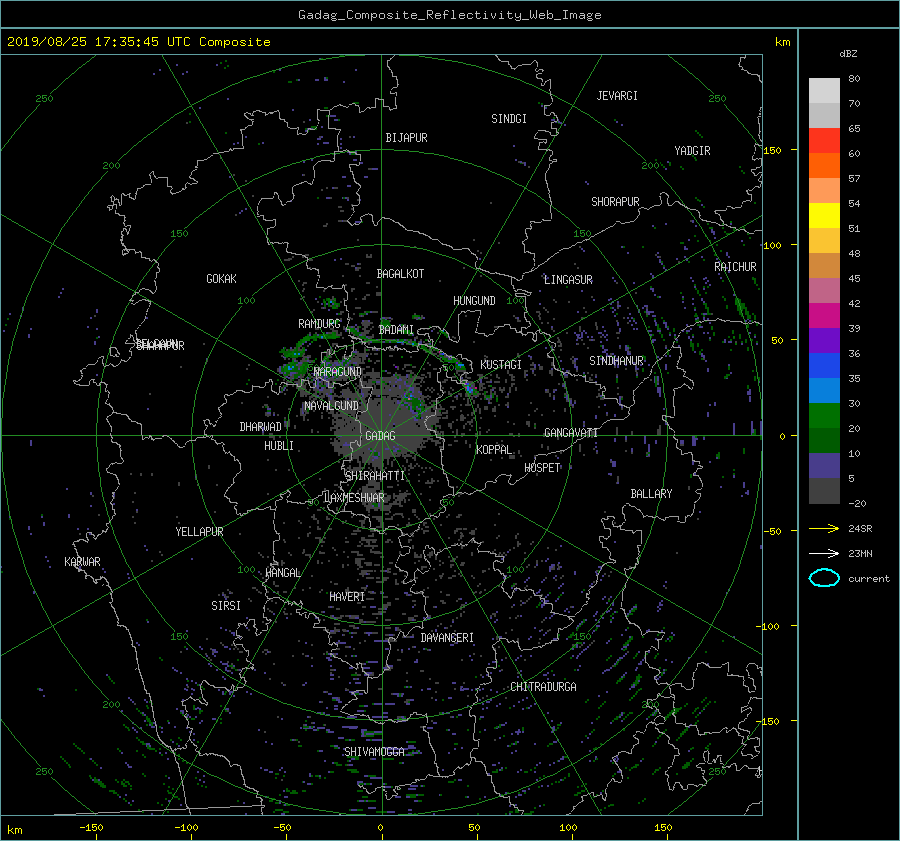This screenshot has width=900, height=841.
Task: Click the KUSTAGI city label
Action: click(501, 365)
